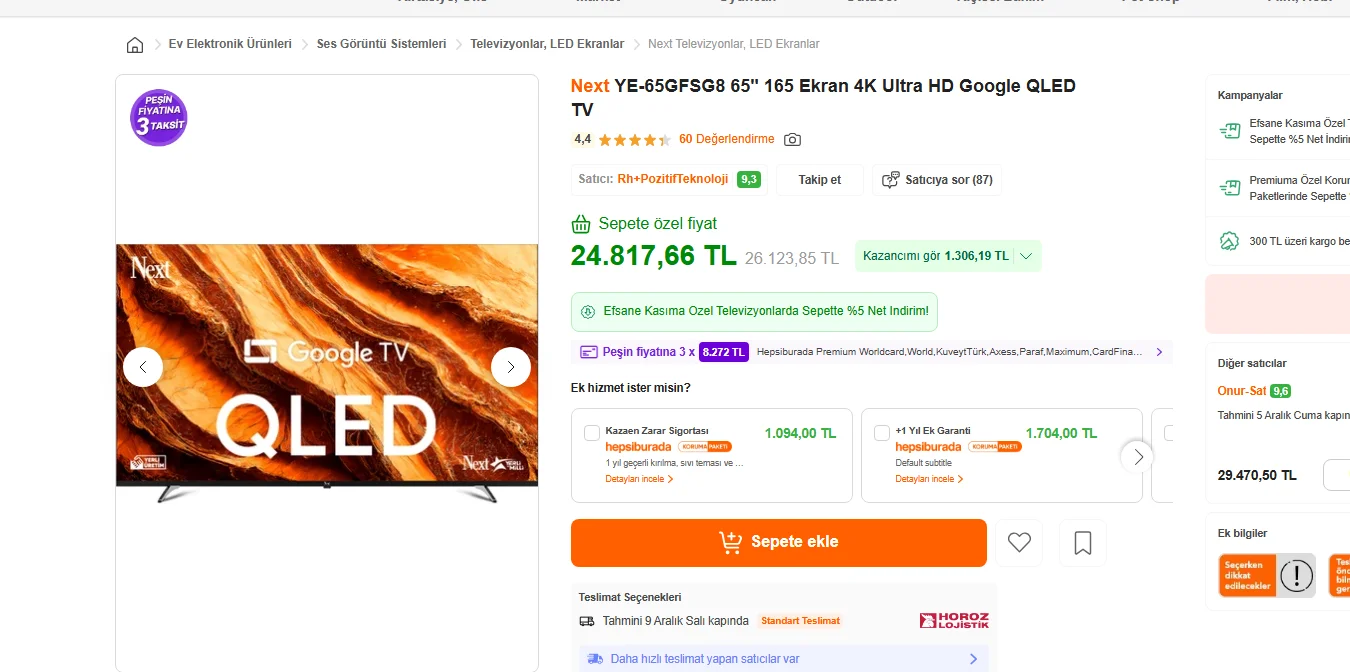Save product with bookmark icon

1082,543
